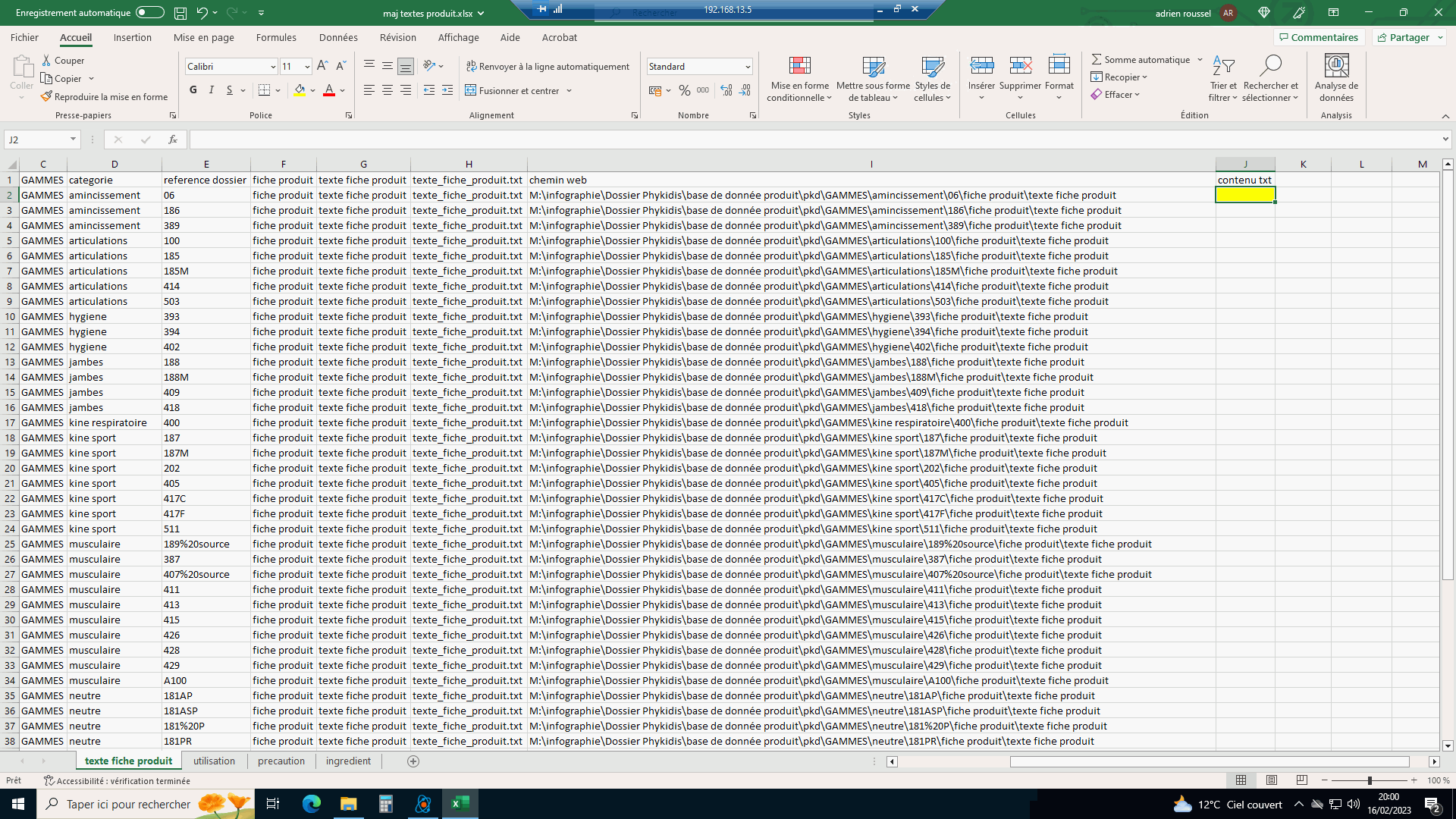
Task: Open the Name Box dropdown arrow
Action: coord(73,140)
